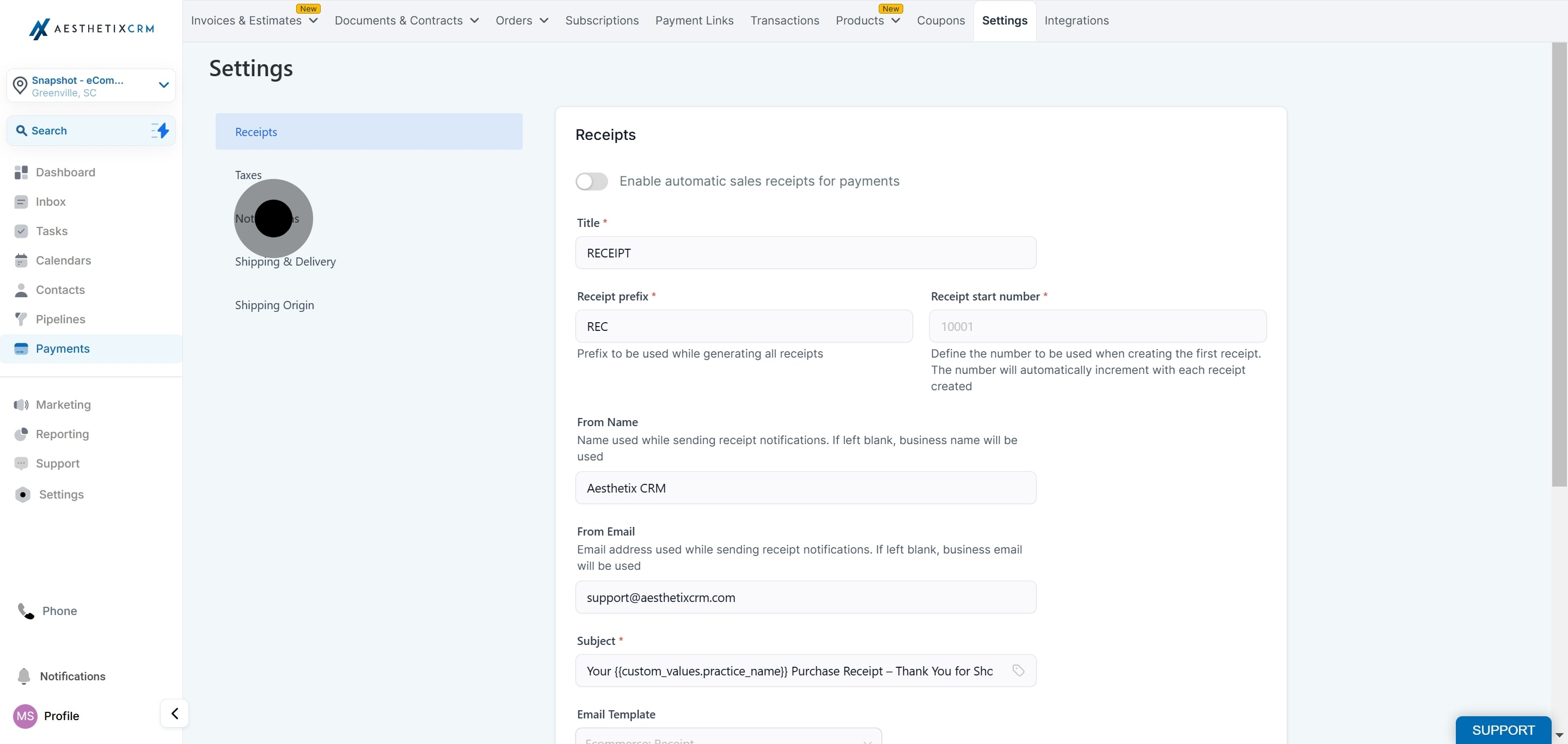This screenshot has height=744, width=1568.
Task: Click the Notifications bell icon
Action: [24, 677]
